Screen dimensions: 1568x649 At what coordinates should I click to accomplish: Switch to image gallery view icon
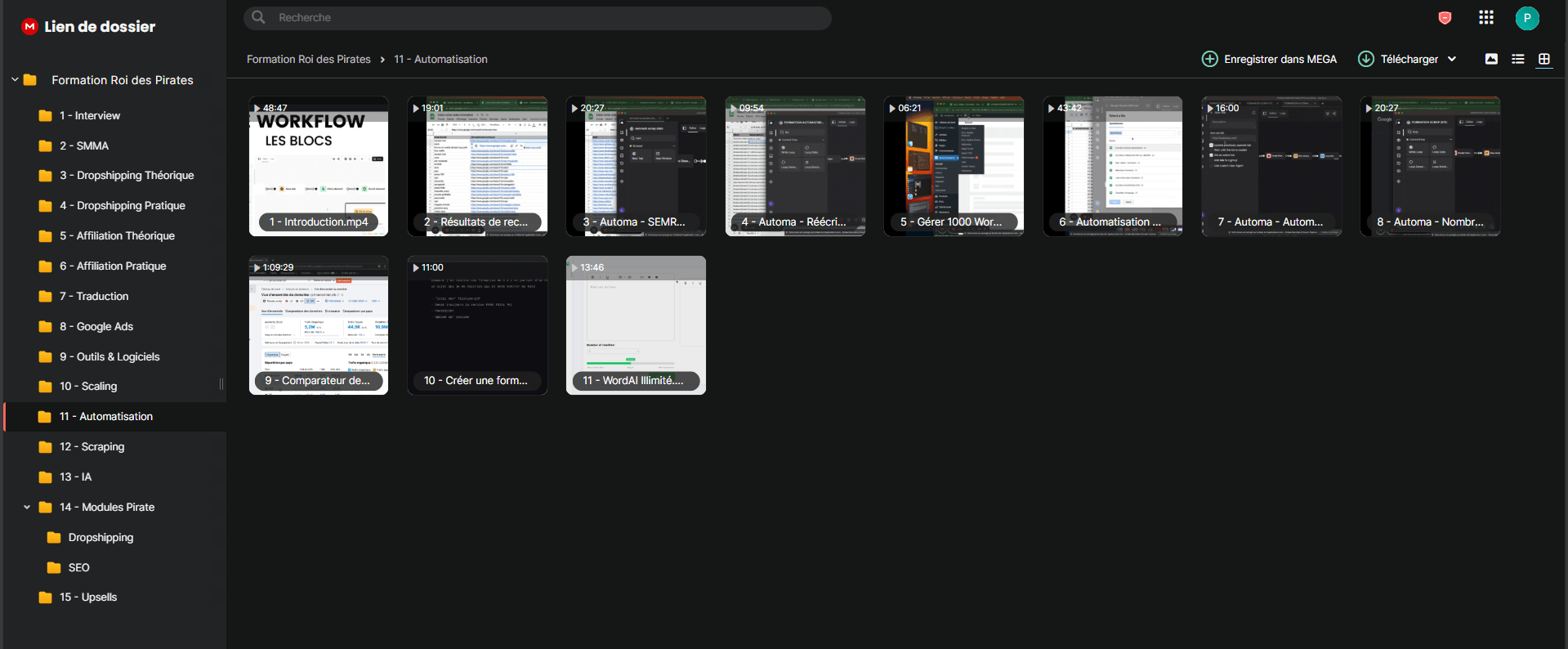[x=1491, y=59]
